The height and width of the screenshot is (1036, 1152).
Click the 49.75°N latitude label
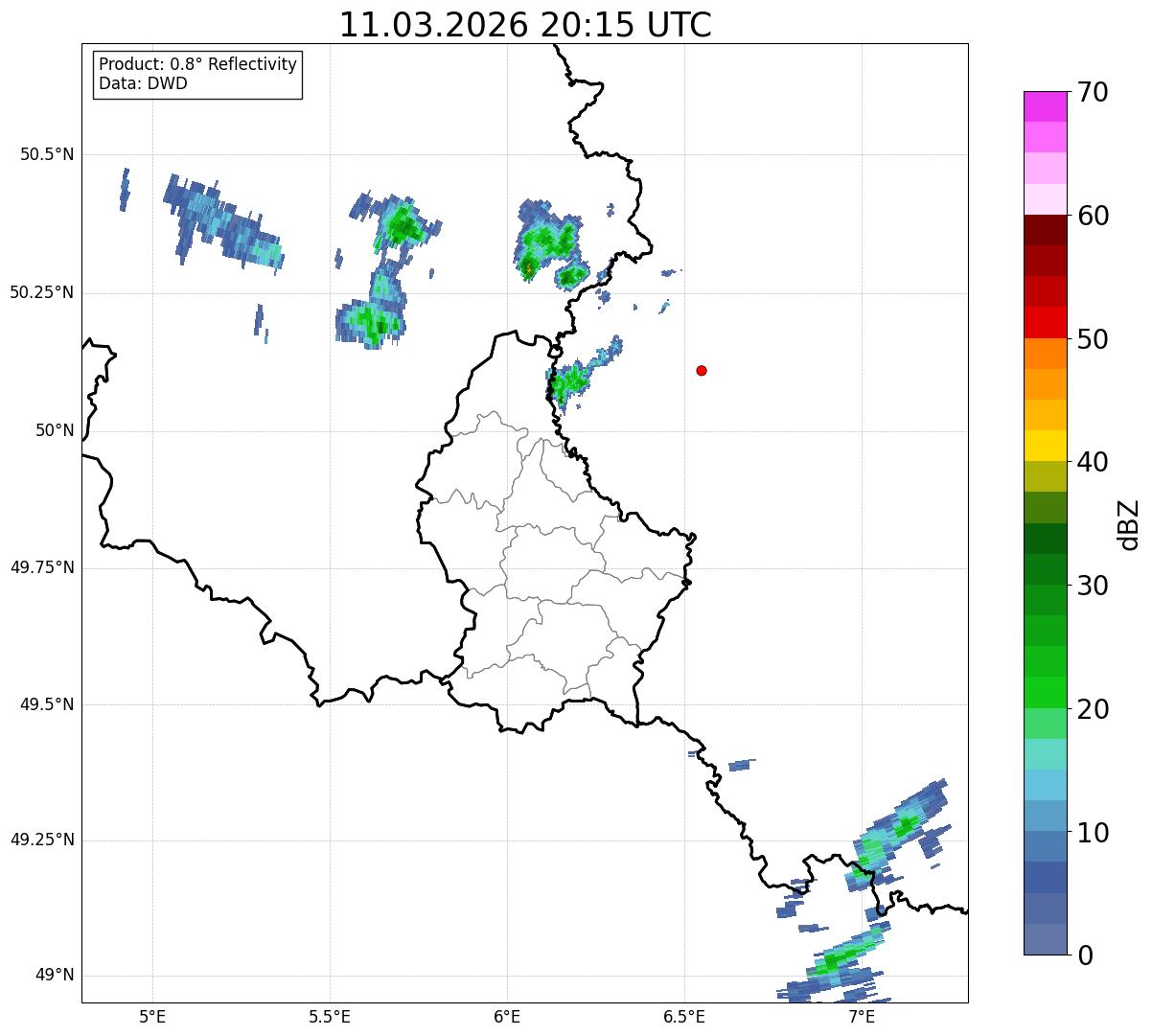point(42,567)
